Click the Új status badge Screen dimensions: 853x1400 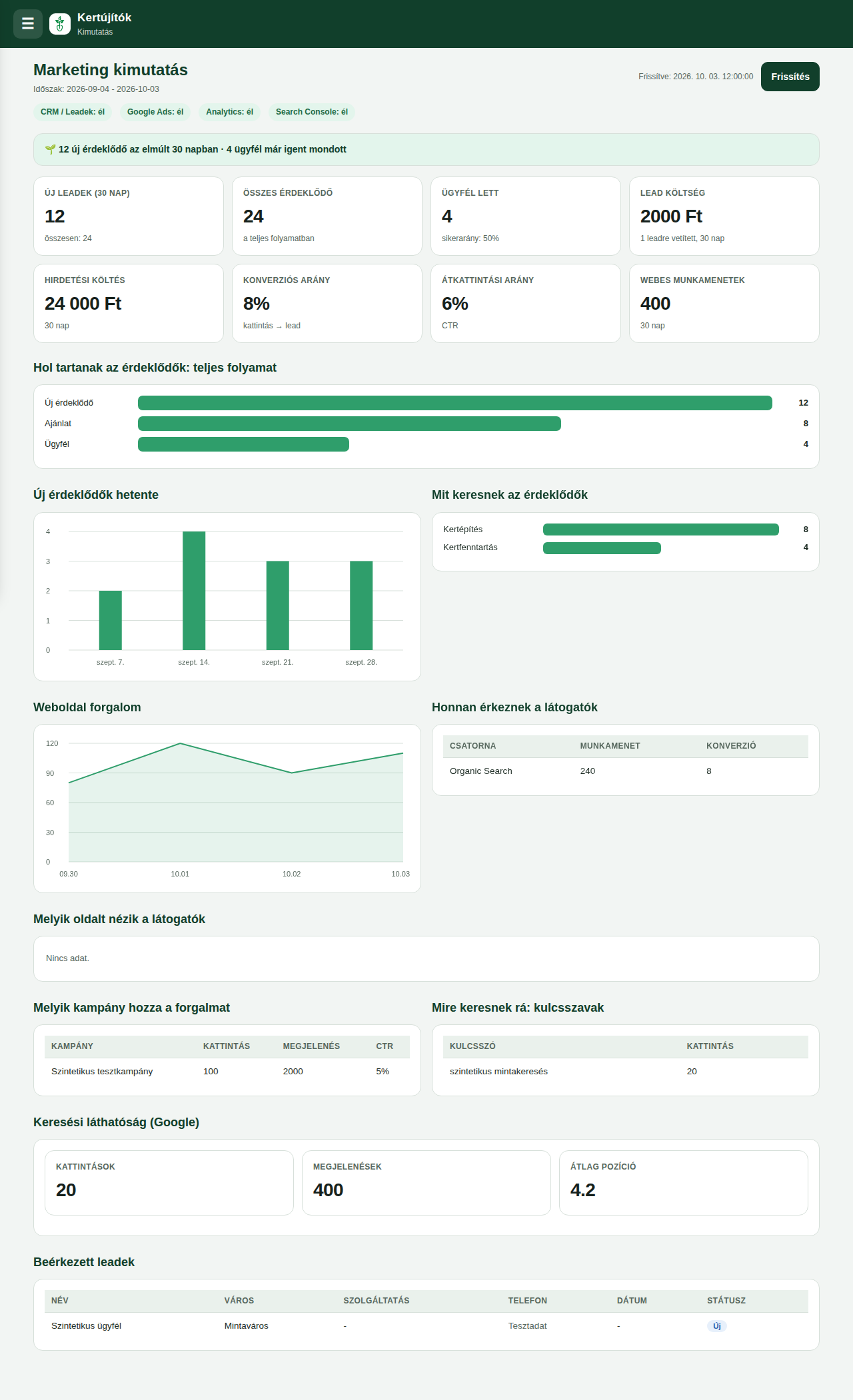point(717,1326)
